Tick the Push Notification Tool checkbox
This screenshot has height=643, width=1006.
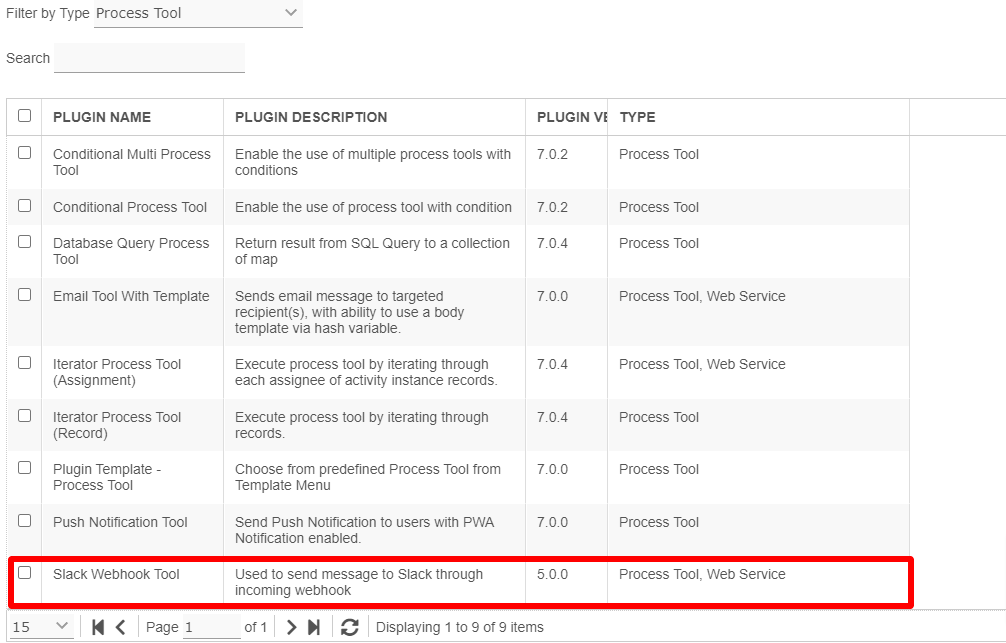pos(24,520)
